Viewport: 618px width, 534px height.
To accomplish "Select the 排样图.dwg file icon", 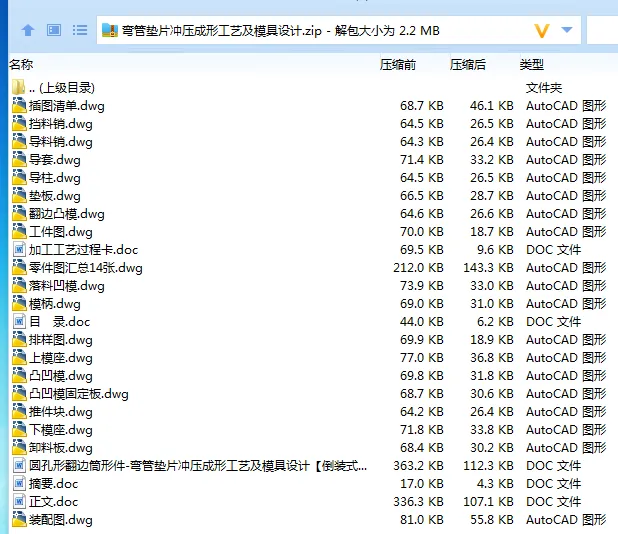I will coord(19,340).
